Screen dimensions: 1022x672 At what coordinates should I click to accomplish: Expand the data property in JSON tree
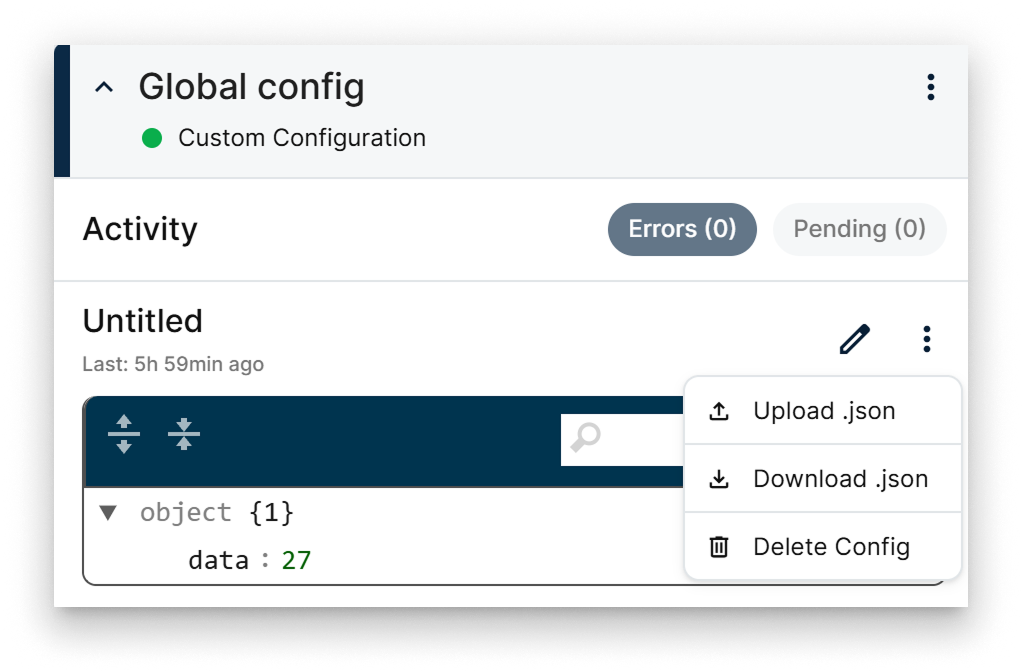(218, 560)
